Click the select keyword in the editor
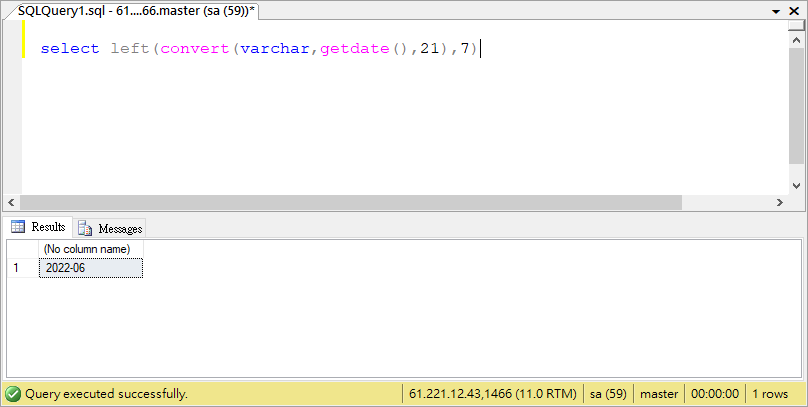Image resolution: width=808 pixels, height=407 pixels. (x=70, y=48)
